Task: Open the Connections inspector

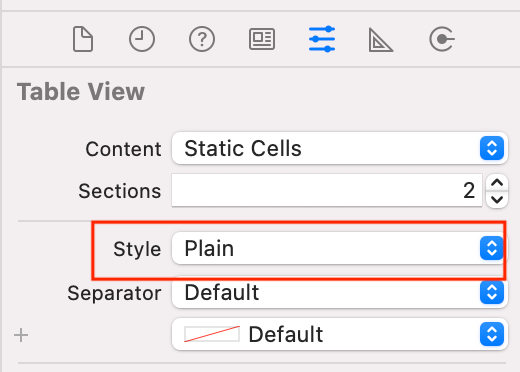Action: pos(442,39)
